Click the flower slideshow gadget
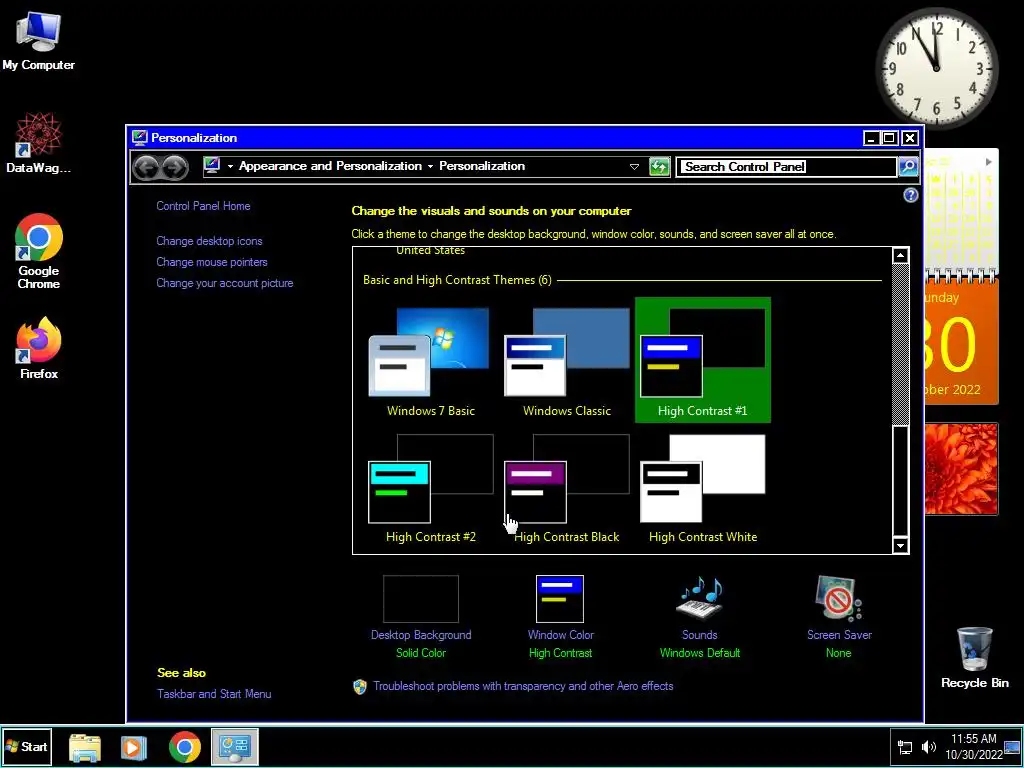The width and height of the screenshot is (1024, 768). [x=961, y=469]
